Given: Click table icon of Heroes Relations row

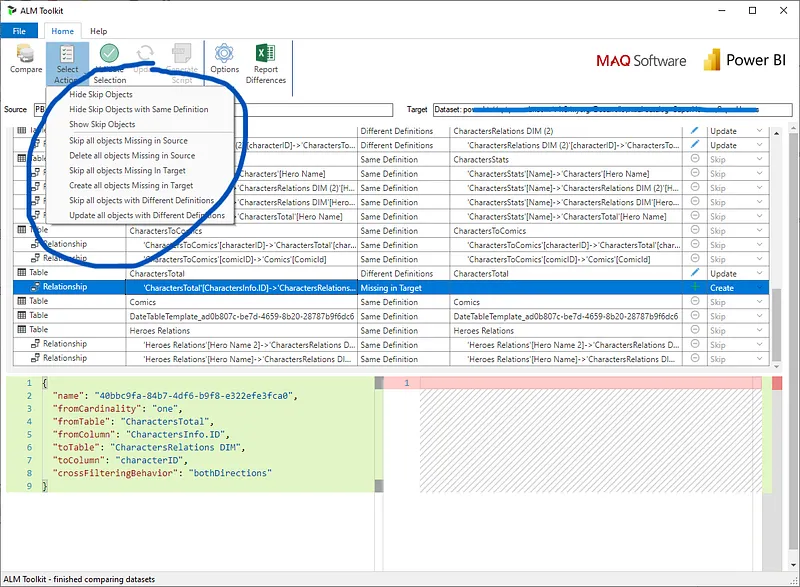Looking at the screenshot, I should (x=22, y=329).
